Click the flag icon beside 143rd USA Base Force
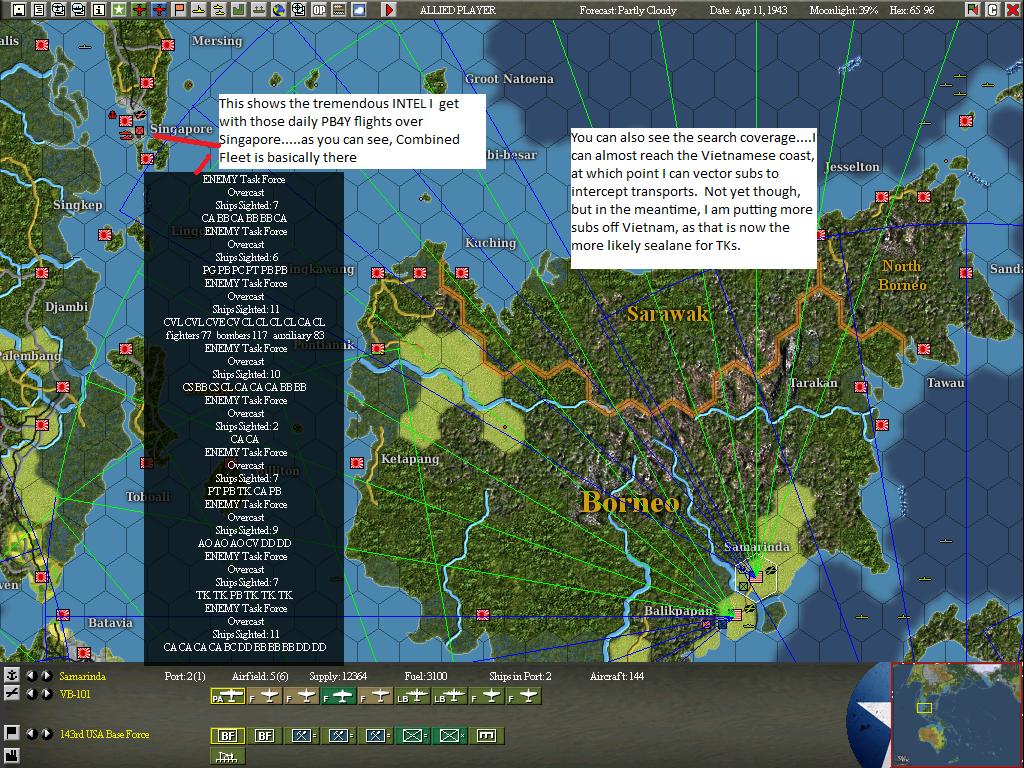 pos(11,733)
